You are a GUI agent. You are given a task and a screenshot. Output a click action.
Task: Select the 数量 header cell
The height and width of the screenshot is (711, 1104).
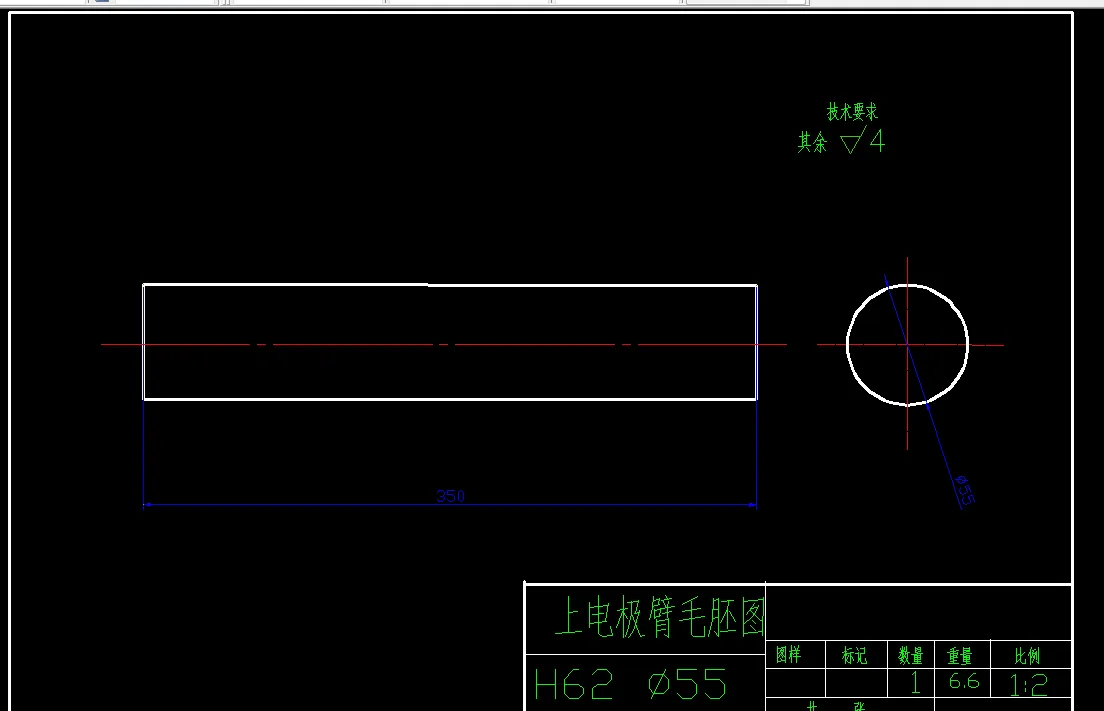(910, 656)
